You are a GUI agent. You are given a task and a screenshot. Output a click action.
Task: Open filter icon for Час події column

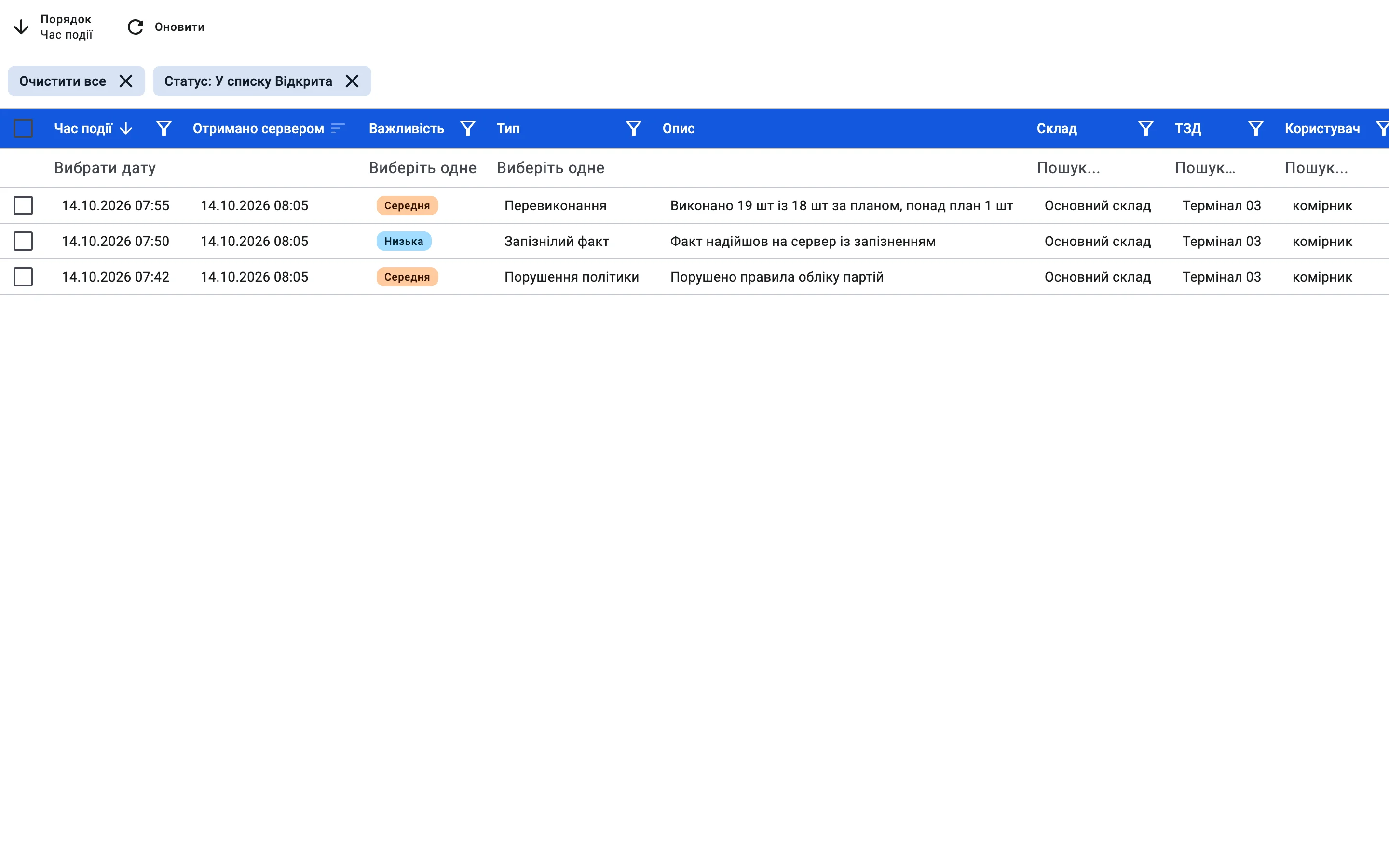[x=164, y=129]
